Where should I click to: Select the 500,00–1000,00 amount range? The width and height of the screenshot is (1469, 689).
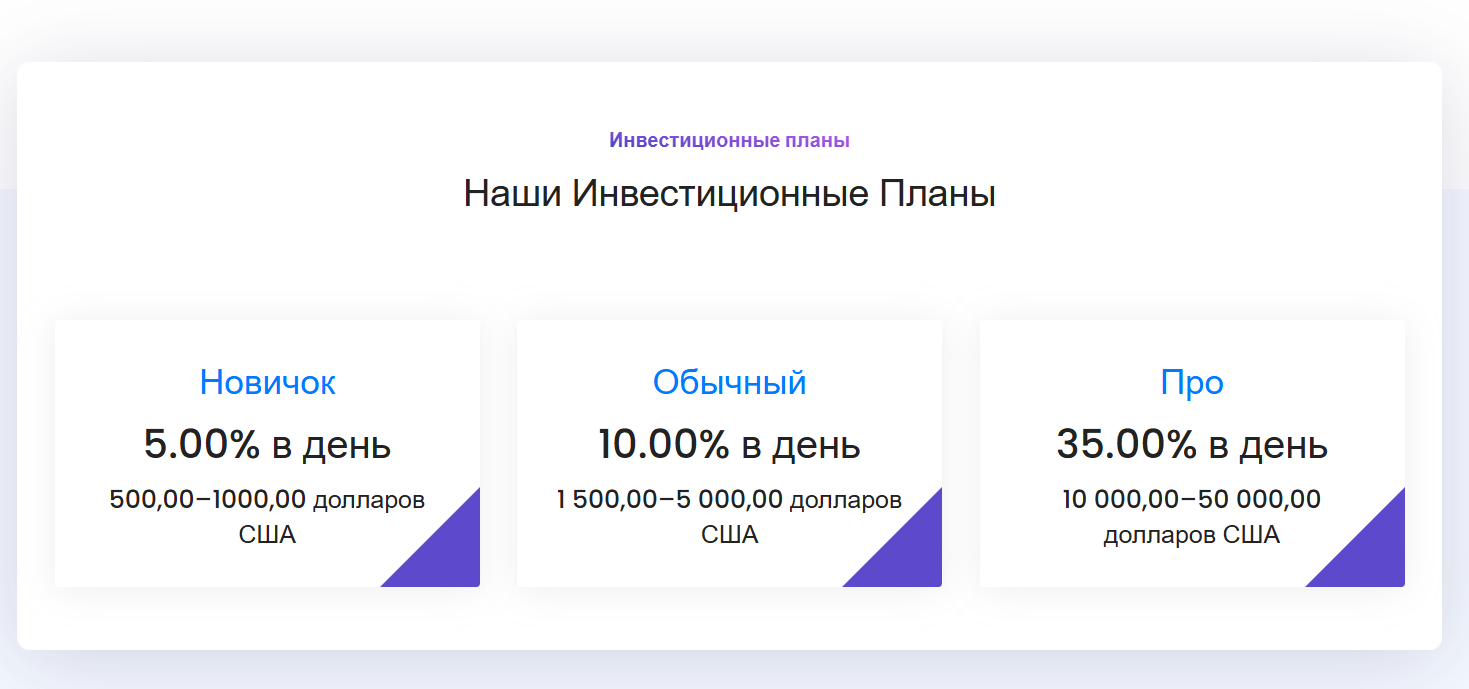pos(209,499)
